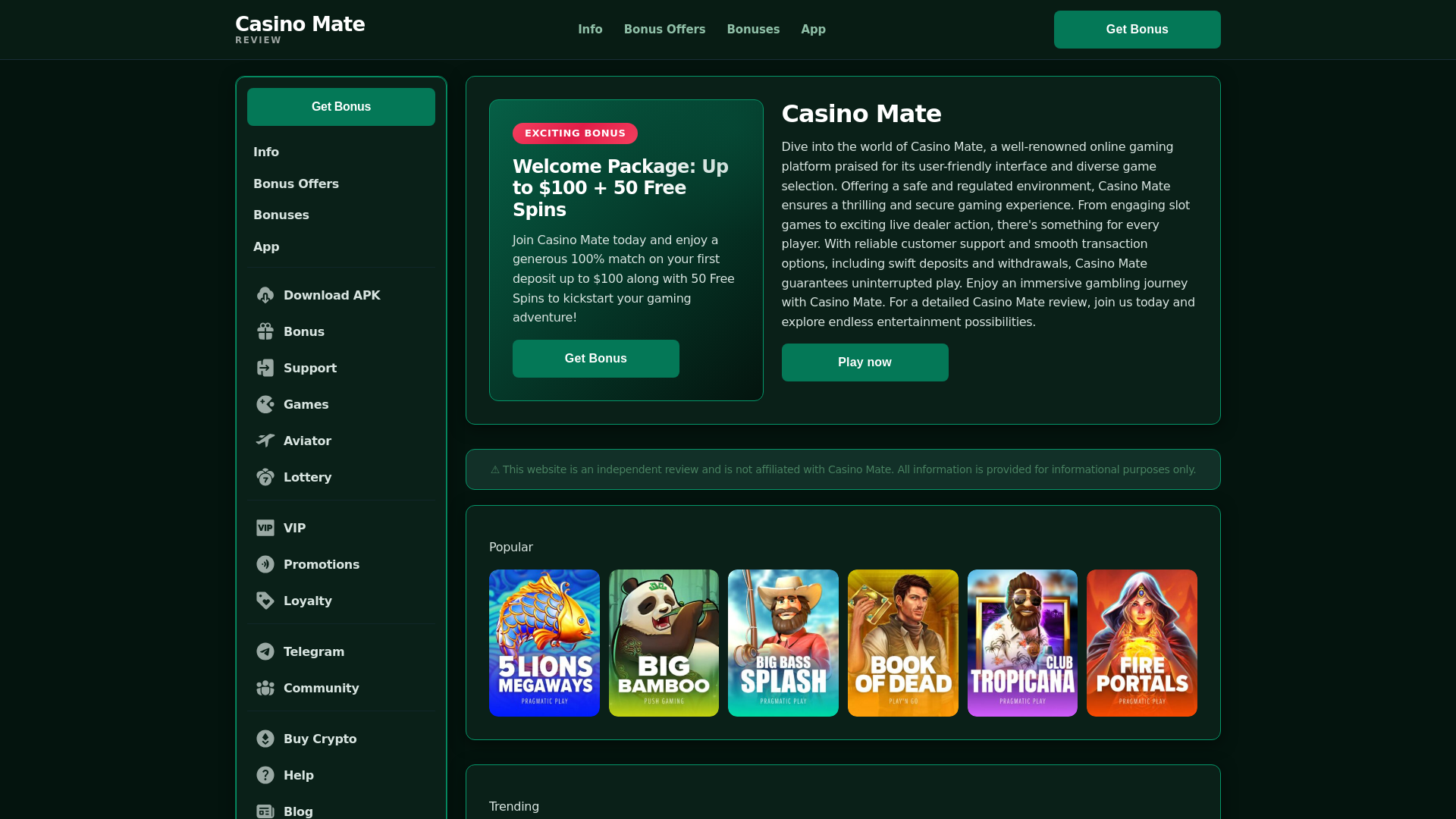
Task: Click the Community people icon
Action: 265,688
